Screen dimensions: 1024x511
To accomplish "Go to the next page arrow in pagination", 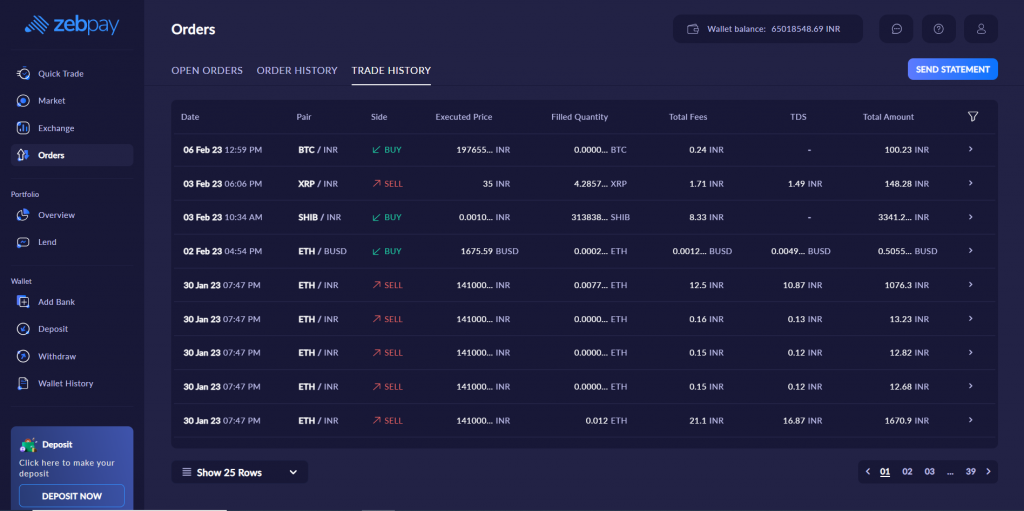I will [x=989, y=471].
